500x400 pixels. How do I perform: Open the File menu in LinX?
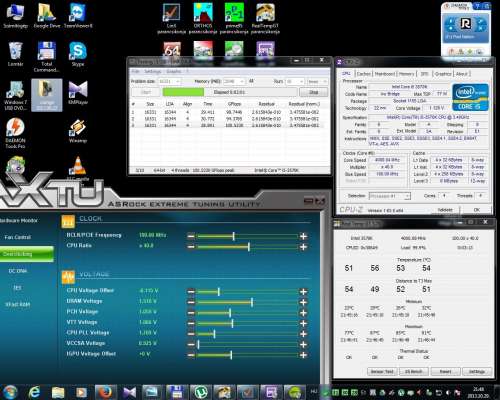(135, 71)
